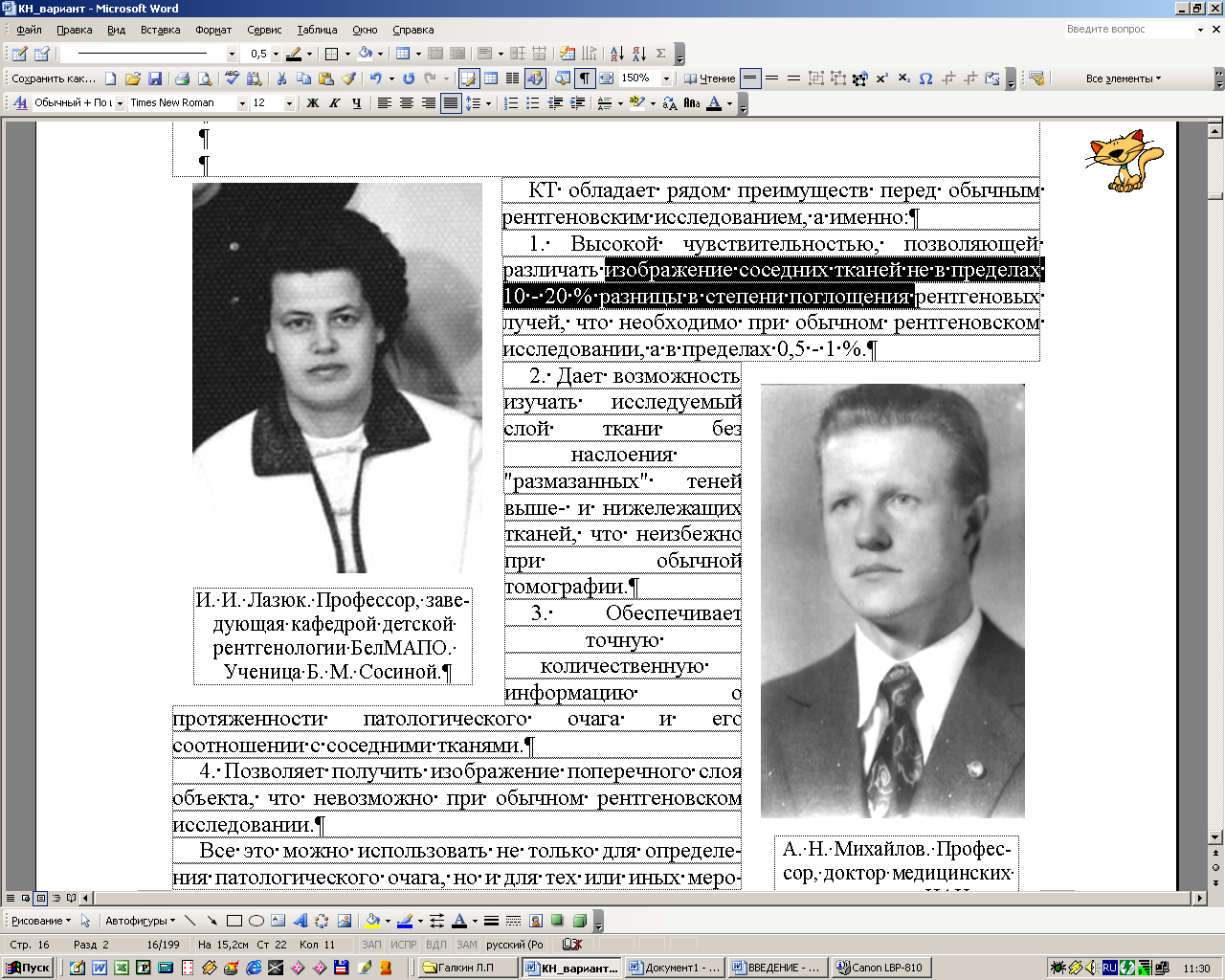Select the Arrow drawing tool
The width and height of the screenshot is (1225, 980).
click(212, 921)
